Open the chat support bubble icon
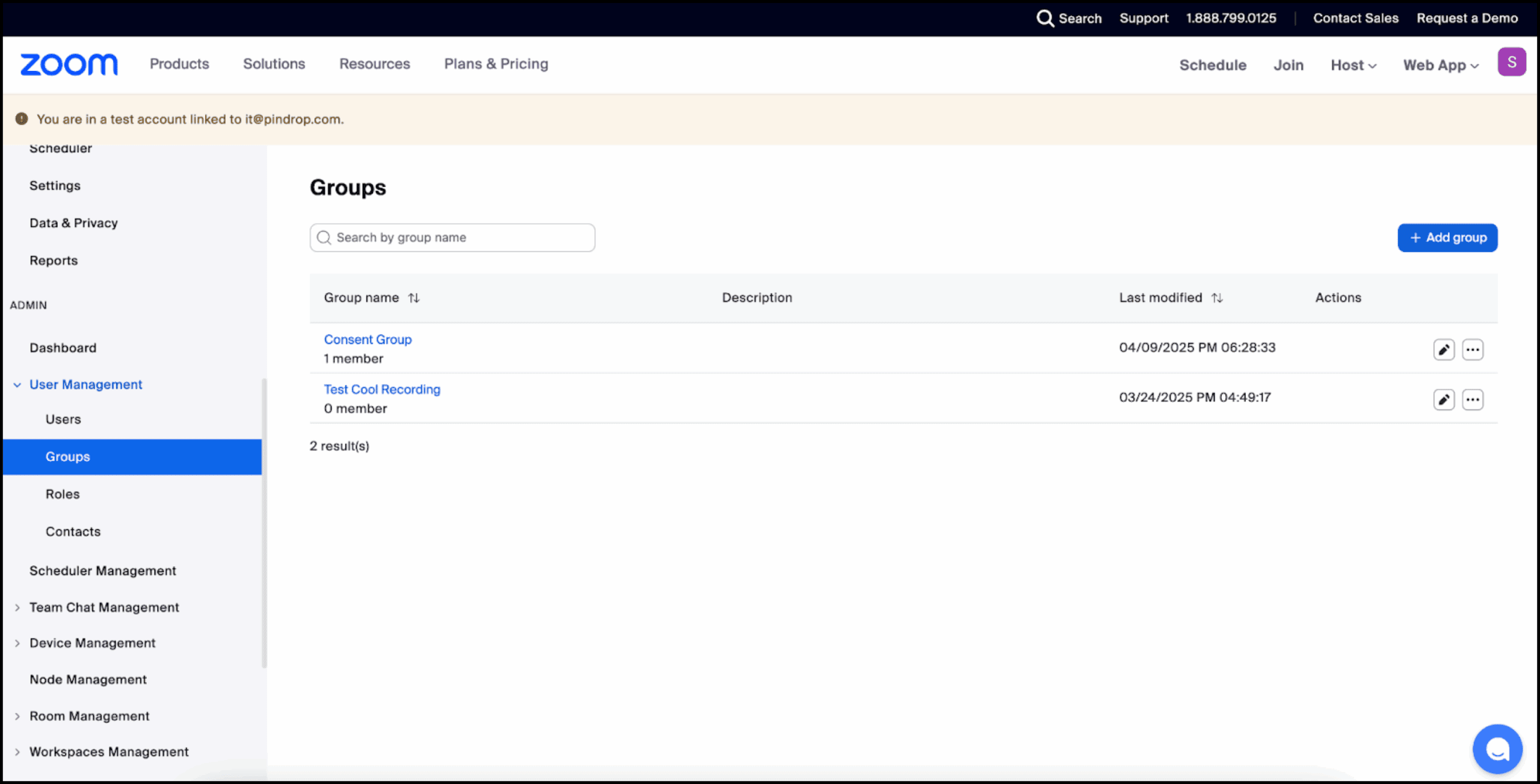Viewport: 1540px width, 784px height. (1497, 749)
